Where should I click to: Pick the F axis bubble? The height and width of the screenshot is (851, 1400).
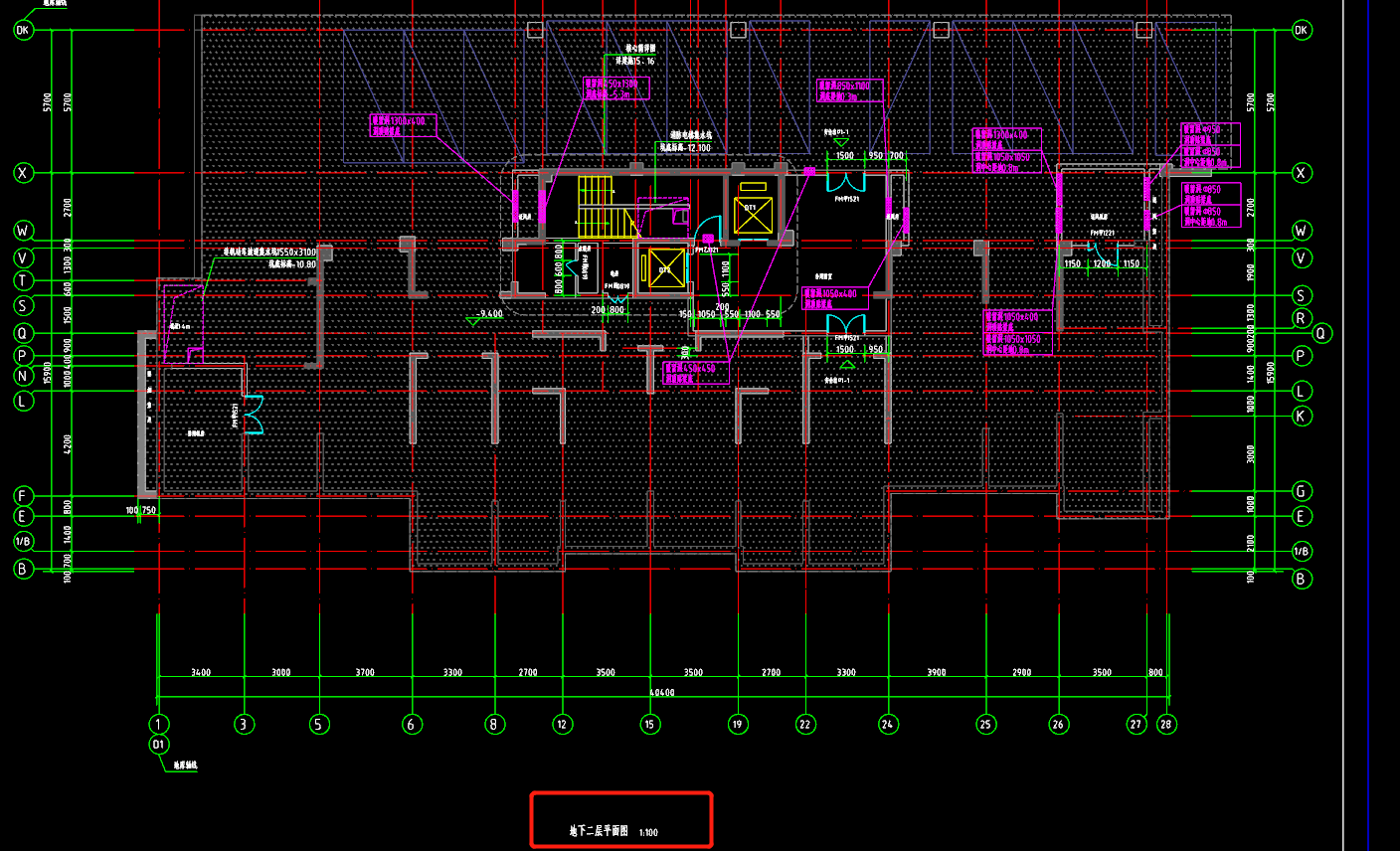(x=23, y=495)
